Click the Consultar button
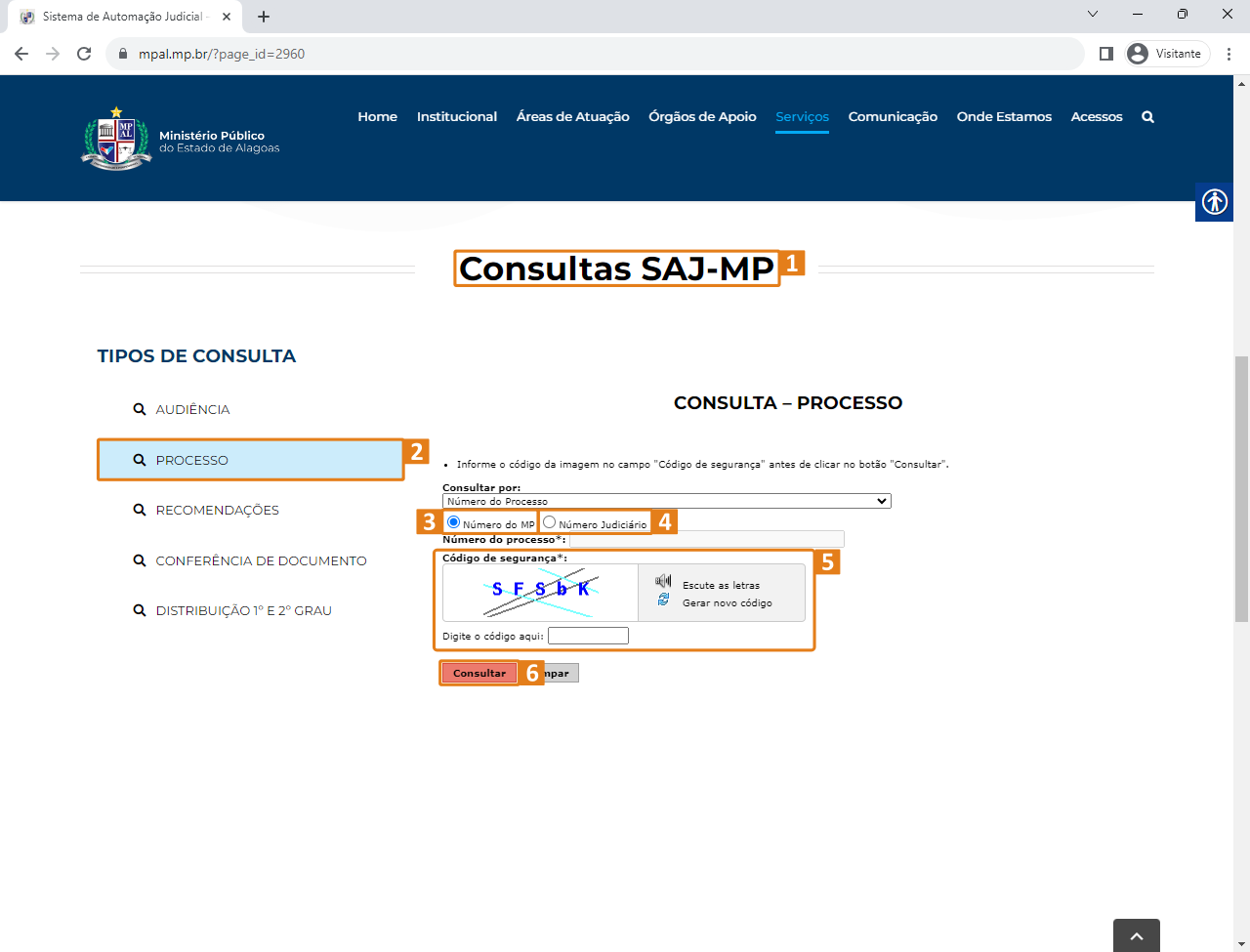 pyautogui.click(x=479, y=673)
